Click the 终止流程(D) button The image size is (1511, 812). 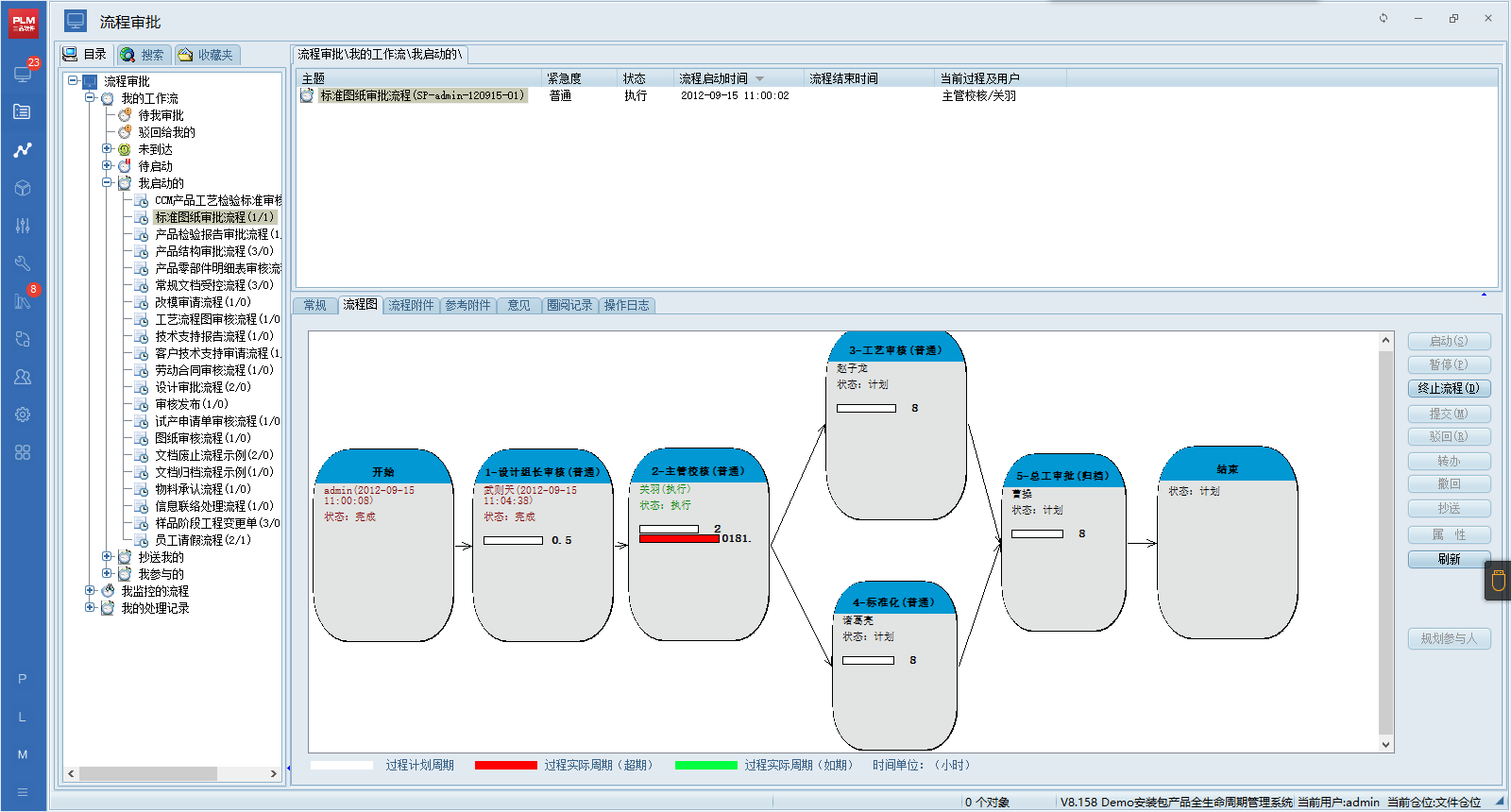tap(1449, 388)
